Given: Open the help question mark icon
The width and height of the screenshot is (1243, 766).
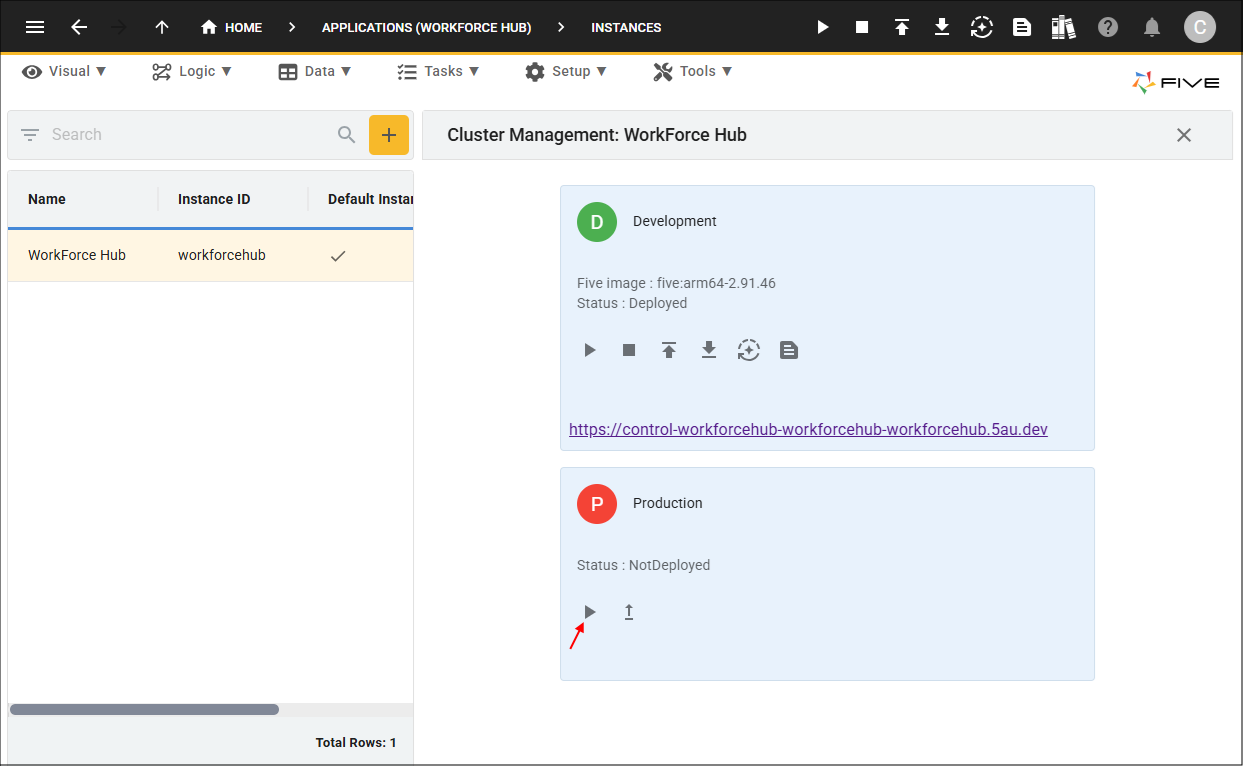Looking at the screenshot, I should pyautogui.click(x=1108, y=27).
